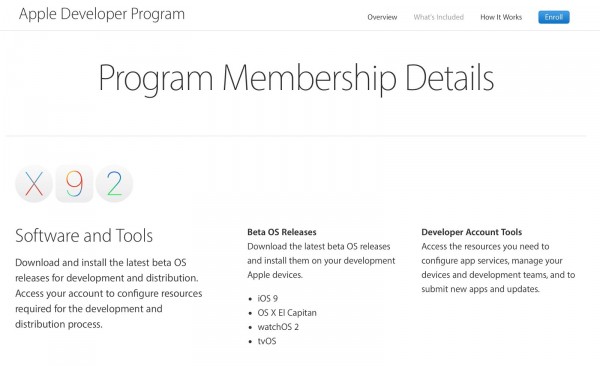The image size is (600, 366).
Task: Click the Developer Account Tools heading
Action: pos(471,232)
